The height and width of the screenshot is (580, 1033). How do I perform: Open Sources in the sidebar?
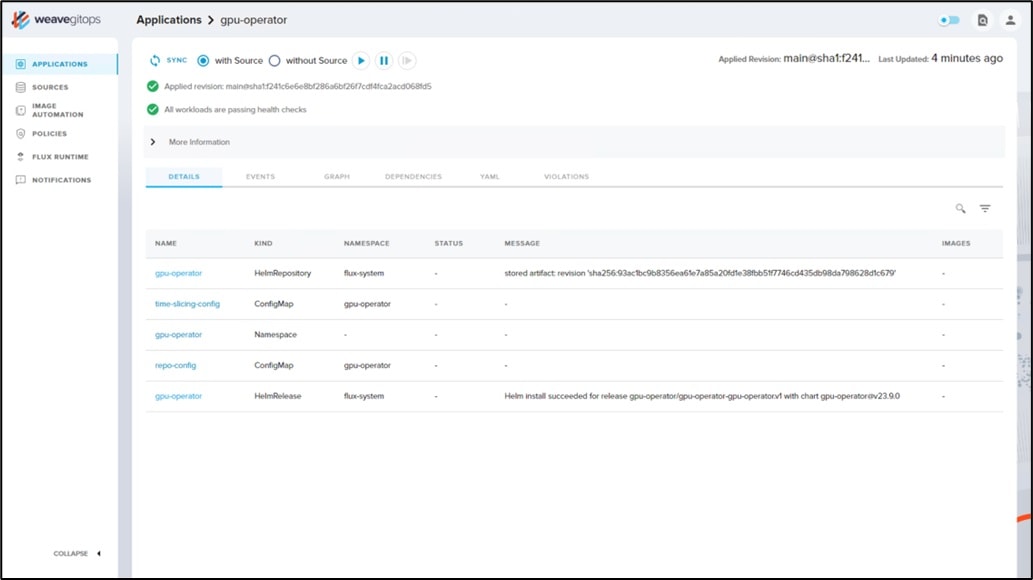click(50, 87)
